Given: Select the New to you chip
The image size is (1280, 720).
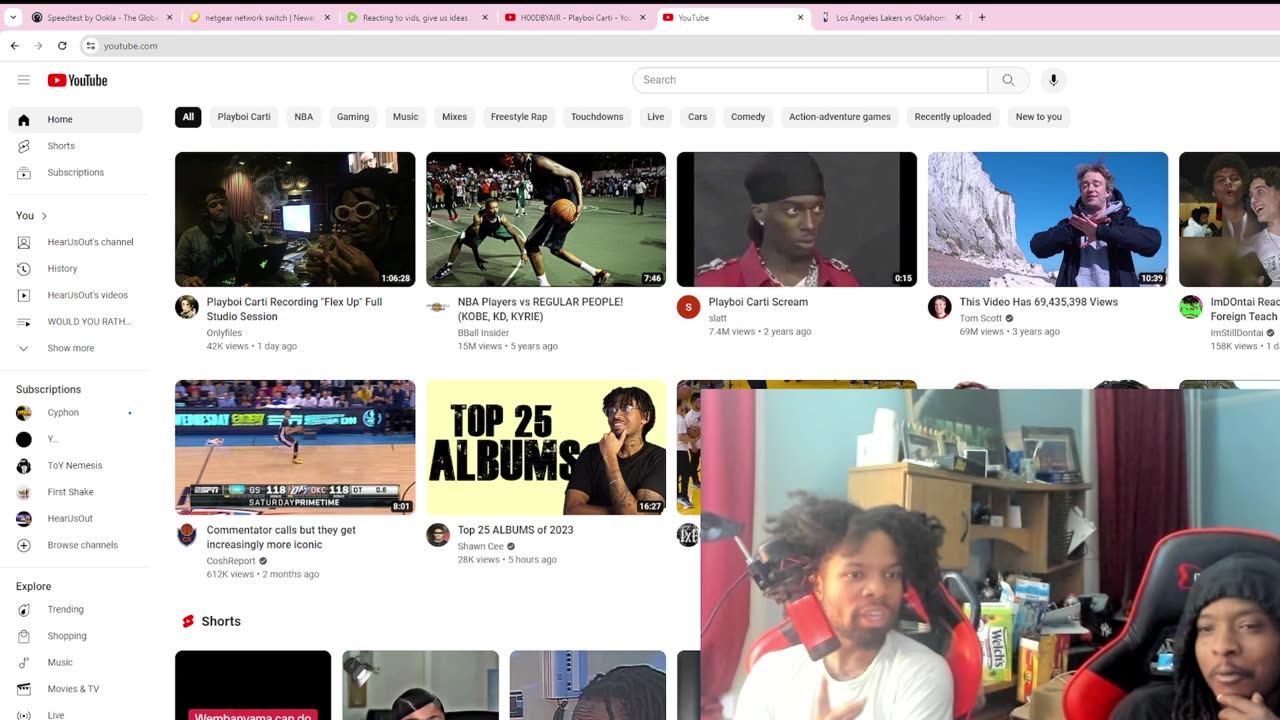Looking at the screenshot, I should (1039, 117).
